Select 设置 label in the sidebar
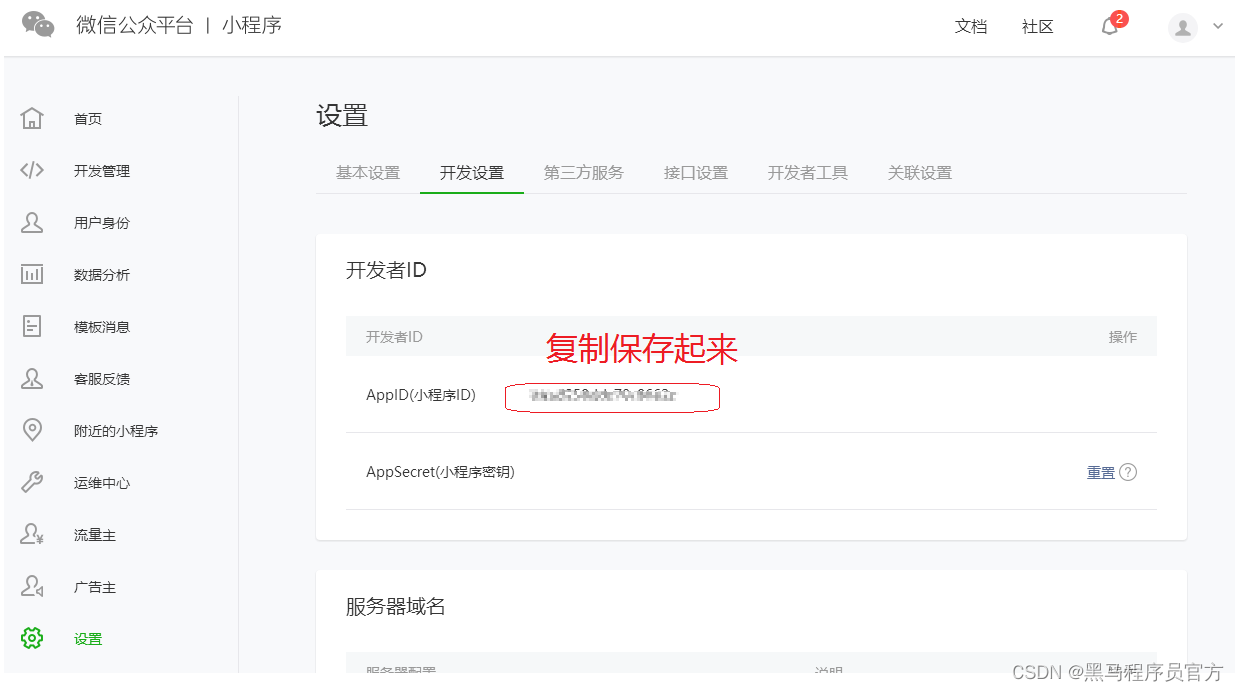Screen dimensions: 1239x691 pyautogui.click(x=88, y=639)
